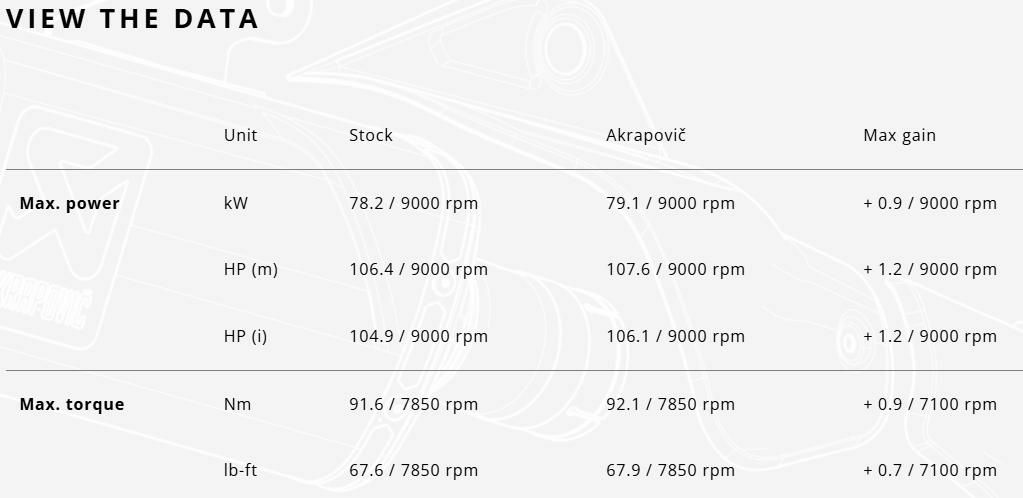Select Akrapovič value '79.1 / 9000 rpm'
Screen dimensions: 1023x498
(x=670, y=203)
